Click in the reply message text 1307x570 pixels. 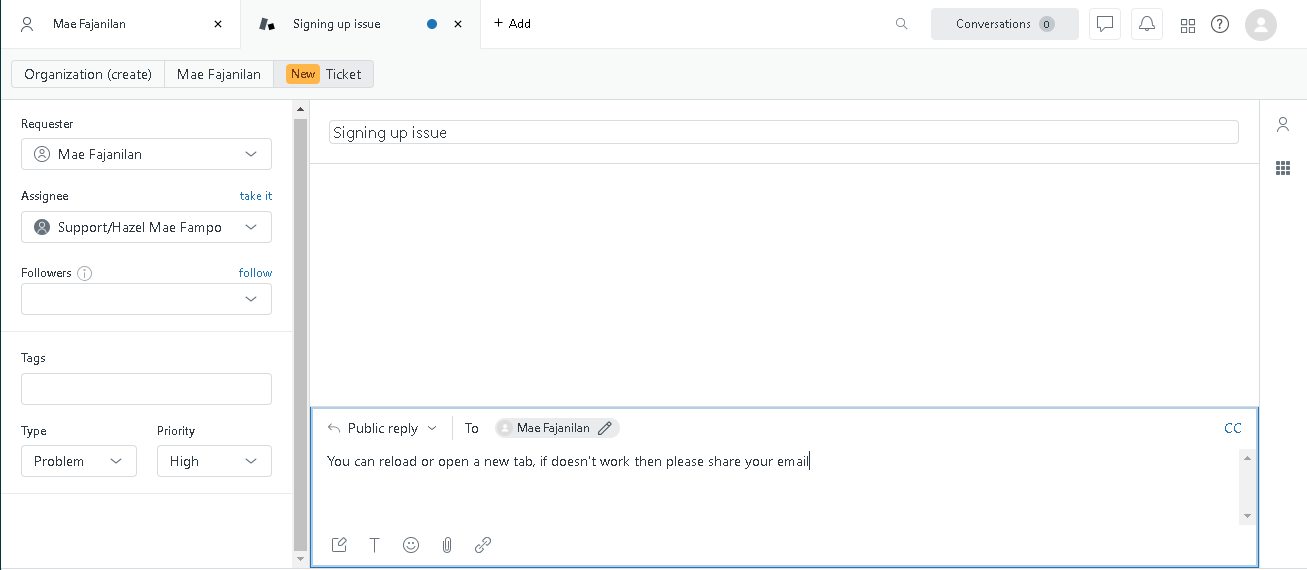click(568, 461)
